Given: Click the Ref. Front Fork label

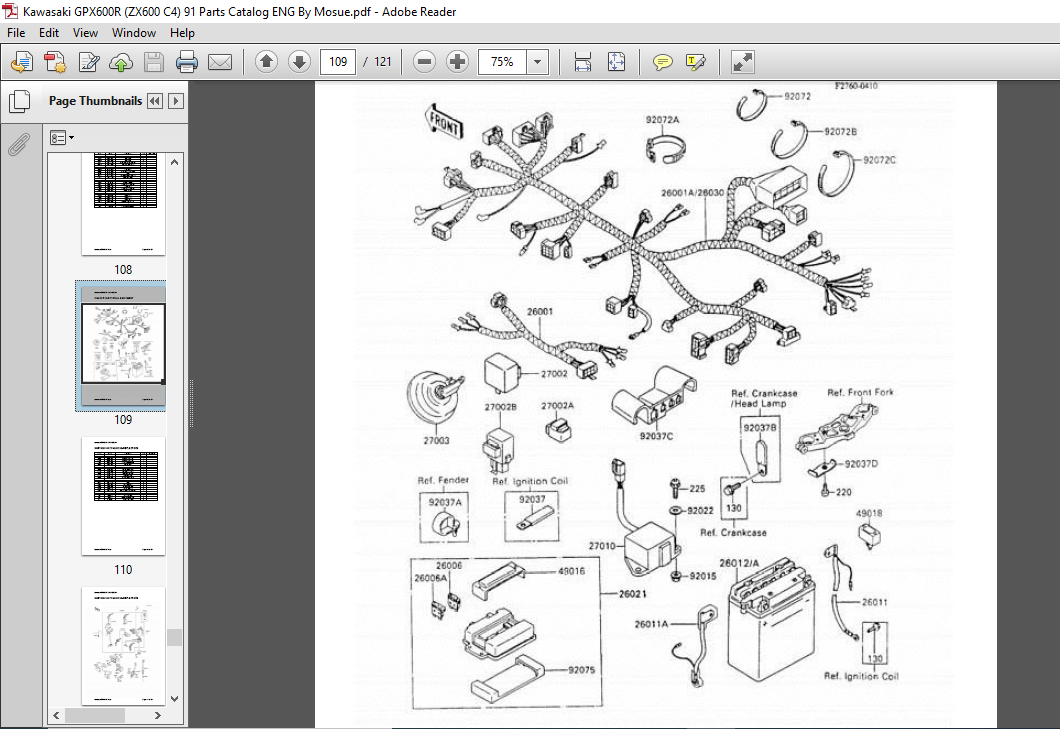Looking at the screenshot, I should click(x=860, y=392).
